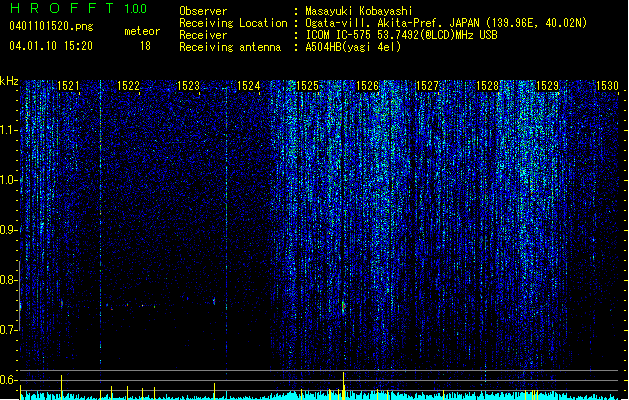Click the Receiver field label
629x400 pixels.
(x=203, y=35)
